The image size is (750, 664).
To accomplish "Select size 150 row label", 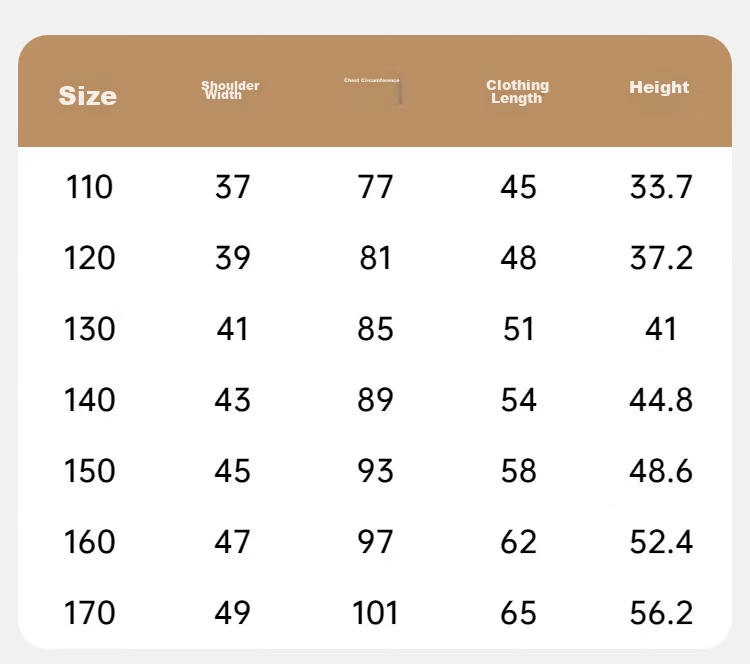I will tap(89, 471).
